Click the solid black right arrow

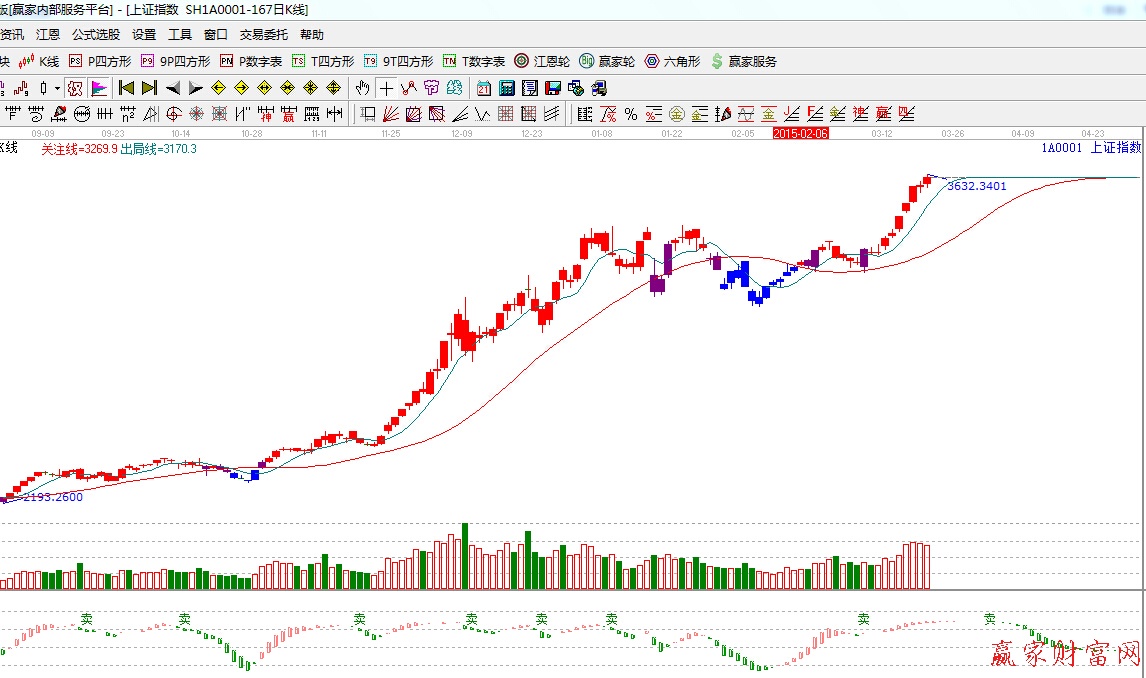(196, 88)
